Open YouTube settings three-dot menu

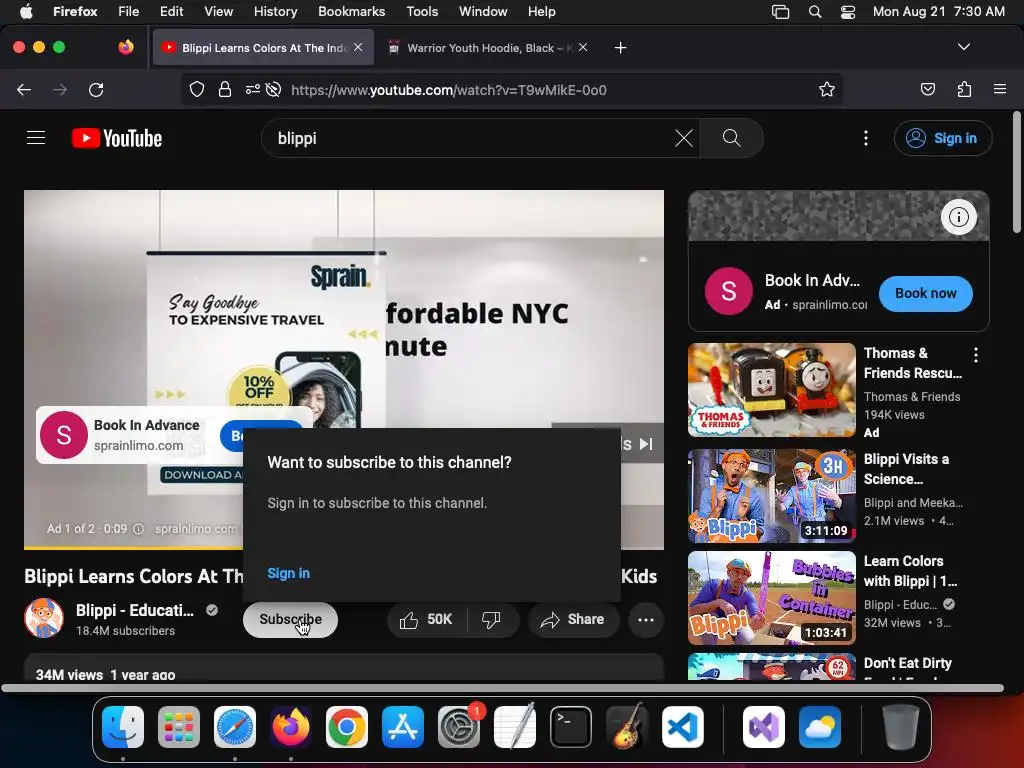(x=866, y=138)
